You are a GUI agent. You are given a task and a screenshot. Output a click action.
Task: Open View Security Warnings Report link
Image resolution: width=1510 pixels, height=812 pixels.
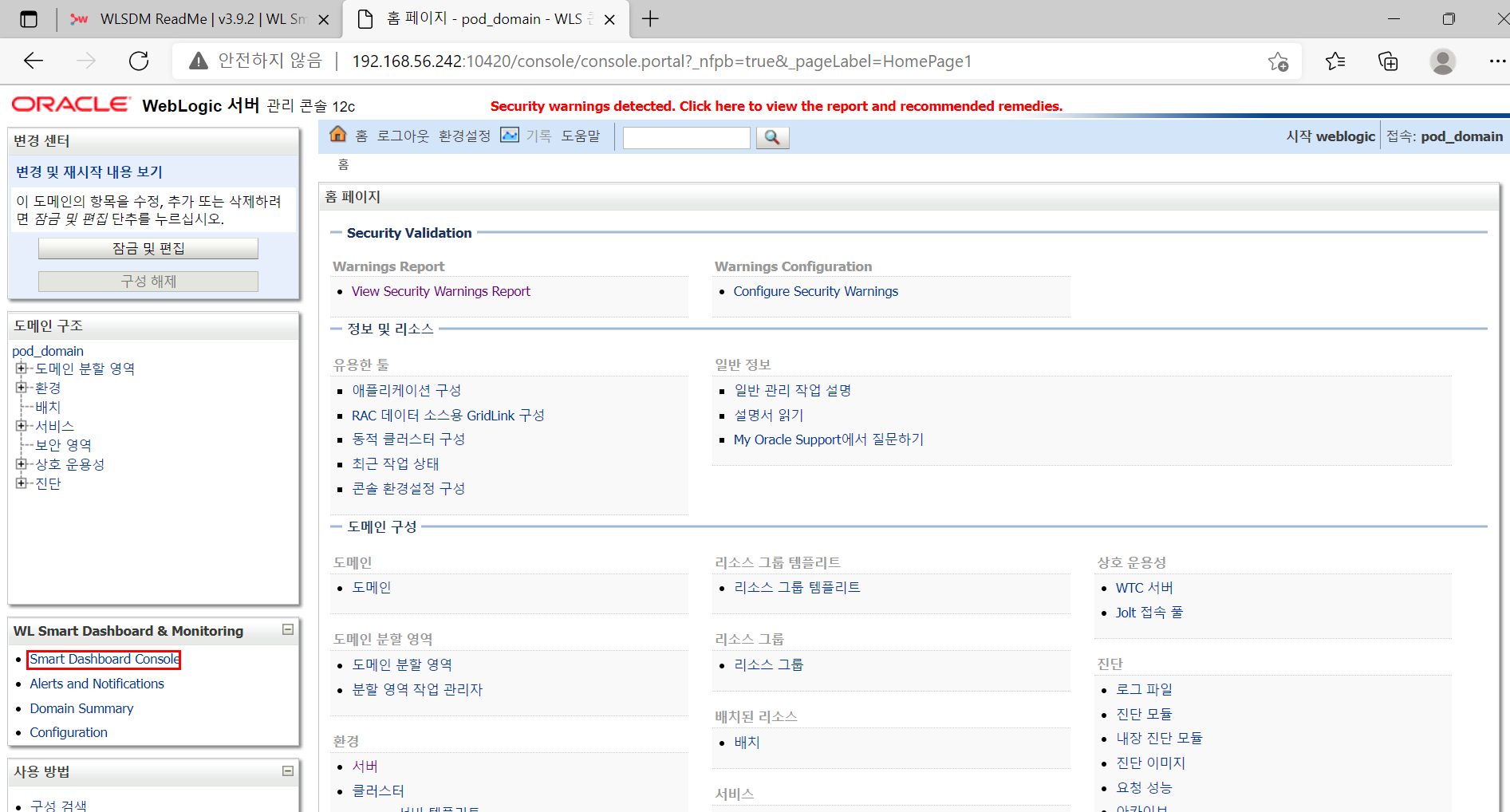pyautogui.click(x=441, y=291)
